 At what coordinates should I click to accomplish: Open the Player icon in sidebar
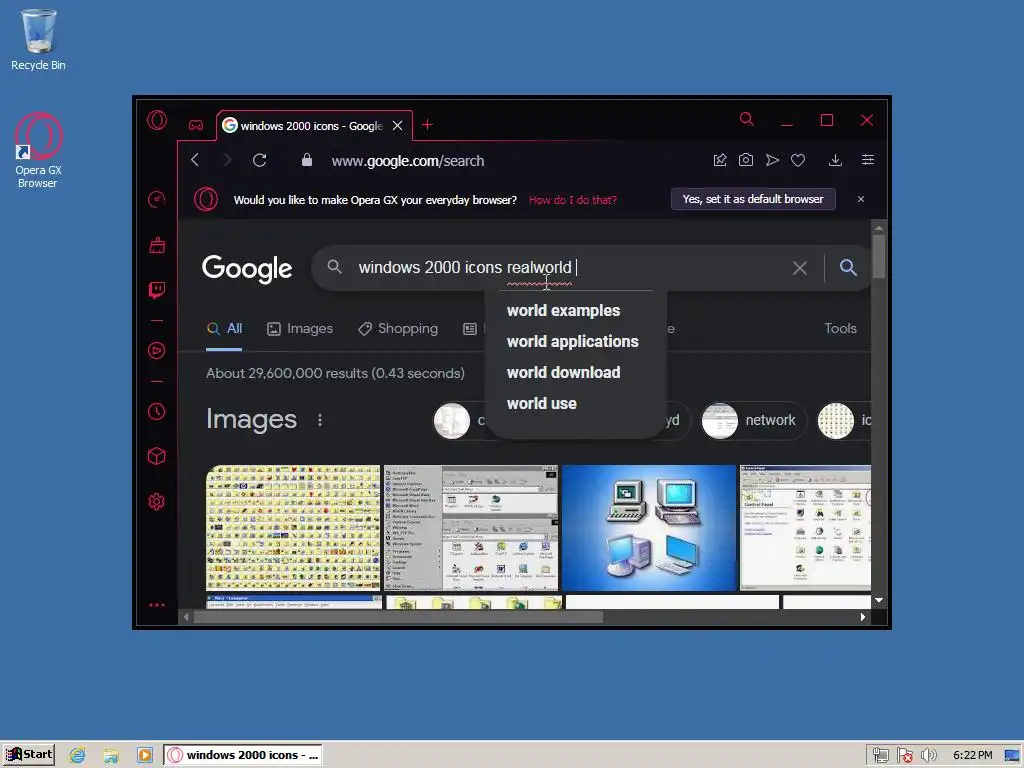click(157, 351)
